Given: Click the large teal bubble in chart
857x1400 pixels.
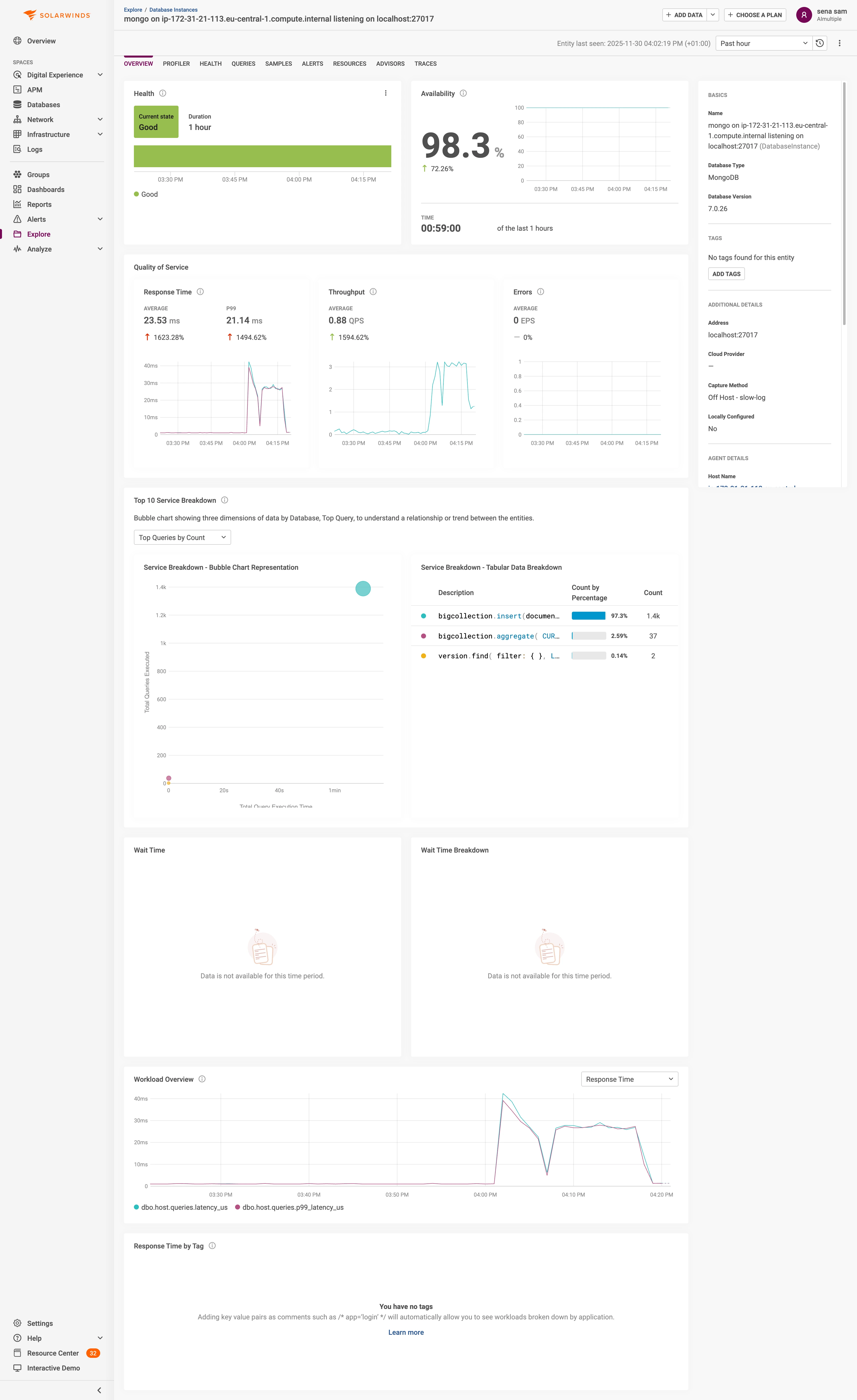Looking at the screenshot, I should pyautogui.click(x=363, y=589).
